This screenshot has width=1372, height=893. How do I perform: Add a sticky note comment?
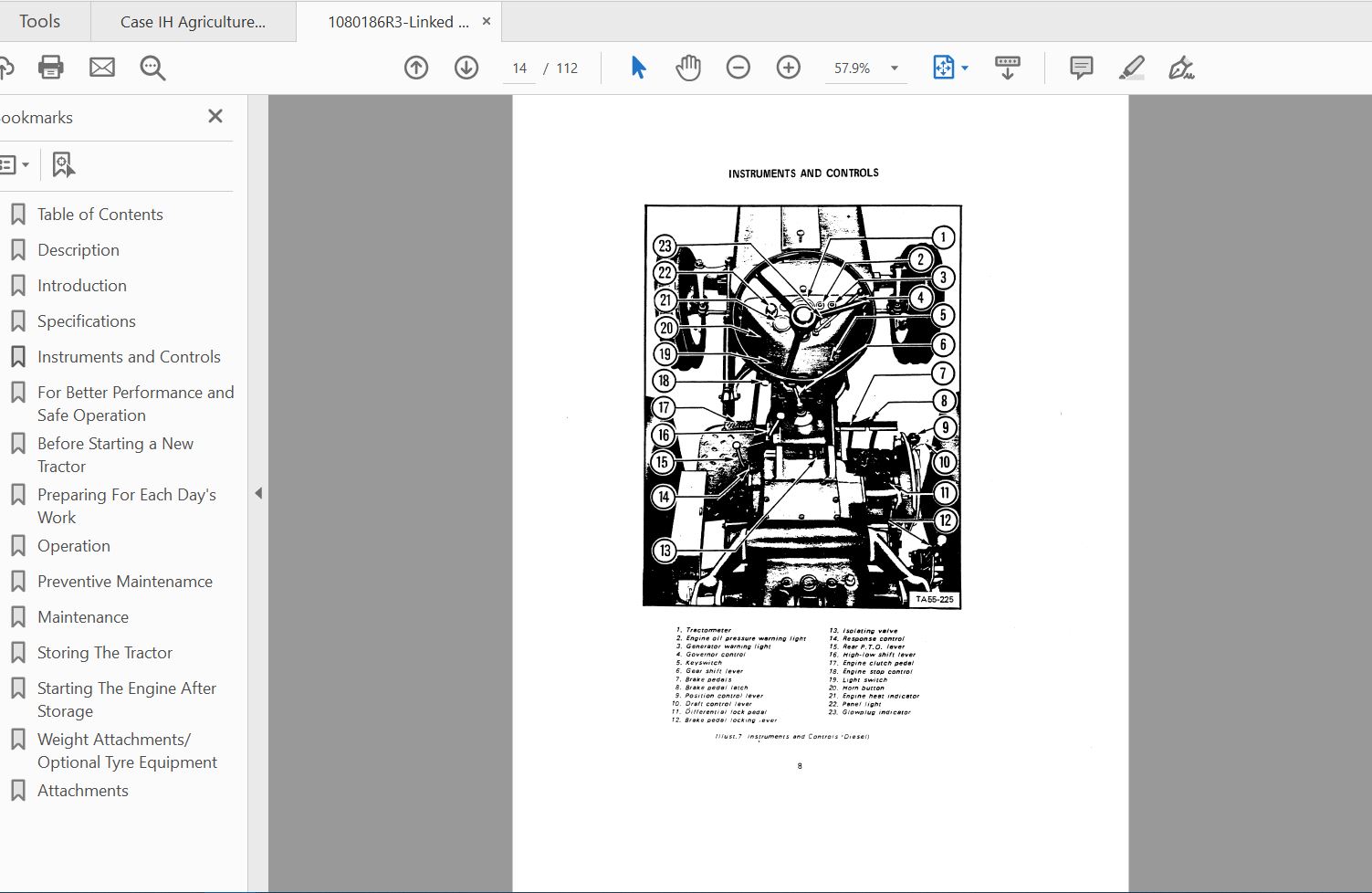tap(1082, 68)
